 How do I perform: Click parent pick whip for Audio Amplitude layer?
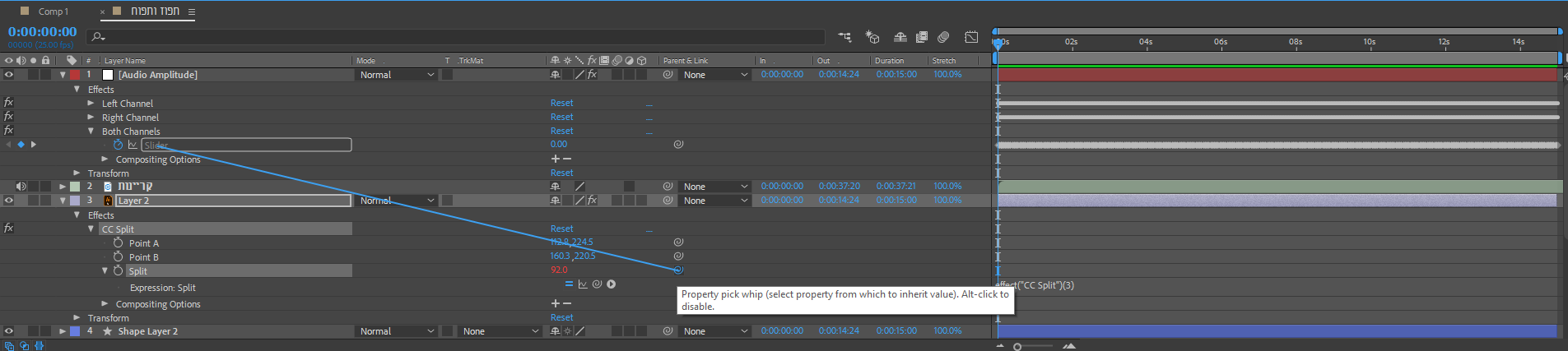tap(668, 75)
